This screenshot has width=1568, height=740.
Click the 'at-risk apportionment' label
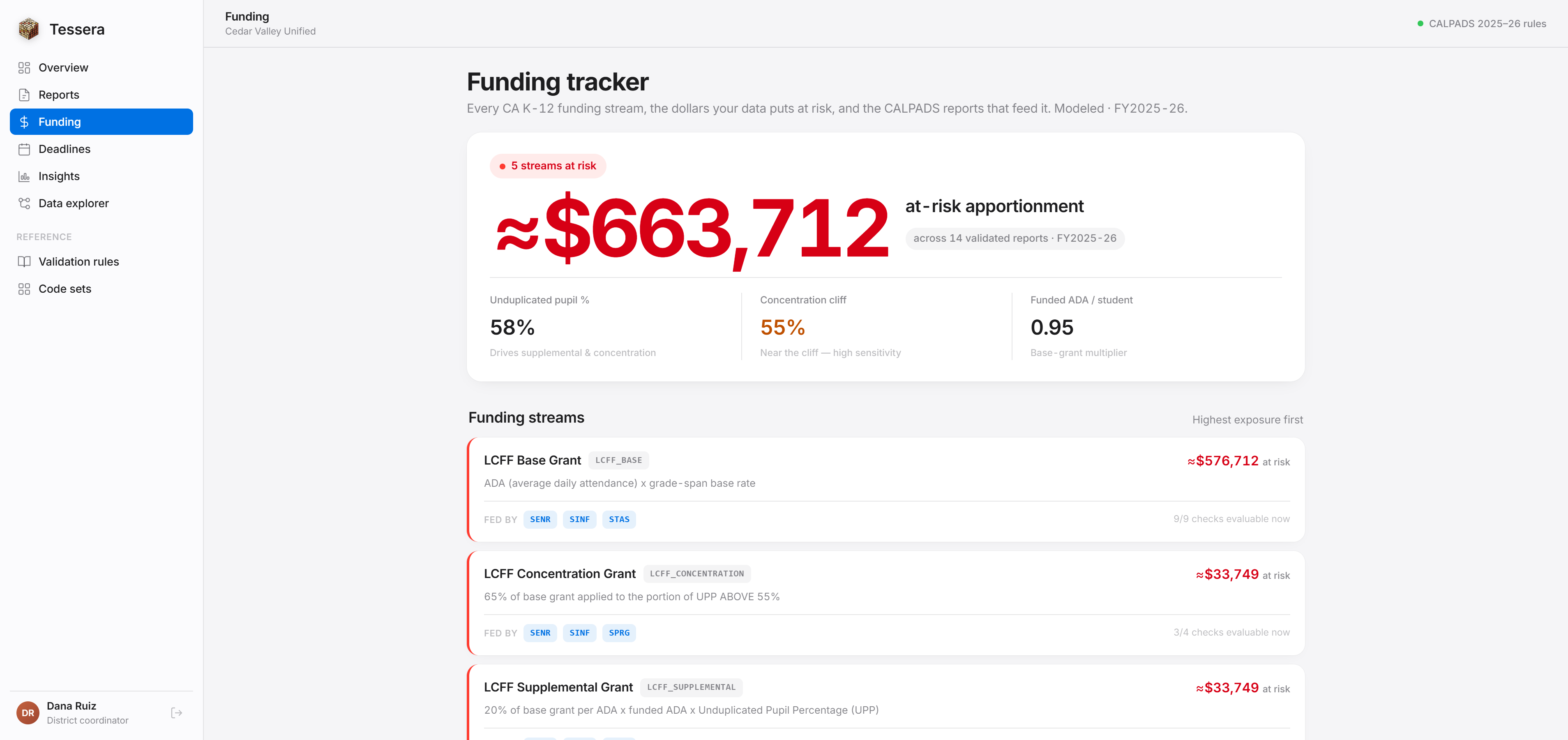tap(994, 206)
